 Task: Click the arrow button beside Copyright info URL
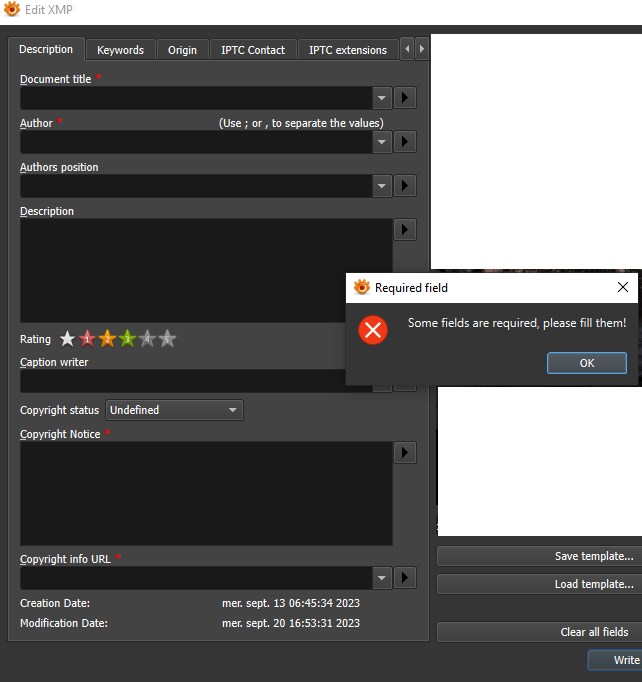pos(405,578)
